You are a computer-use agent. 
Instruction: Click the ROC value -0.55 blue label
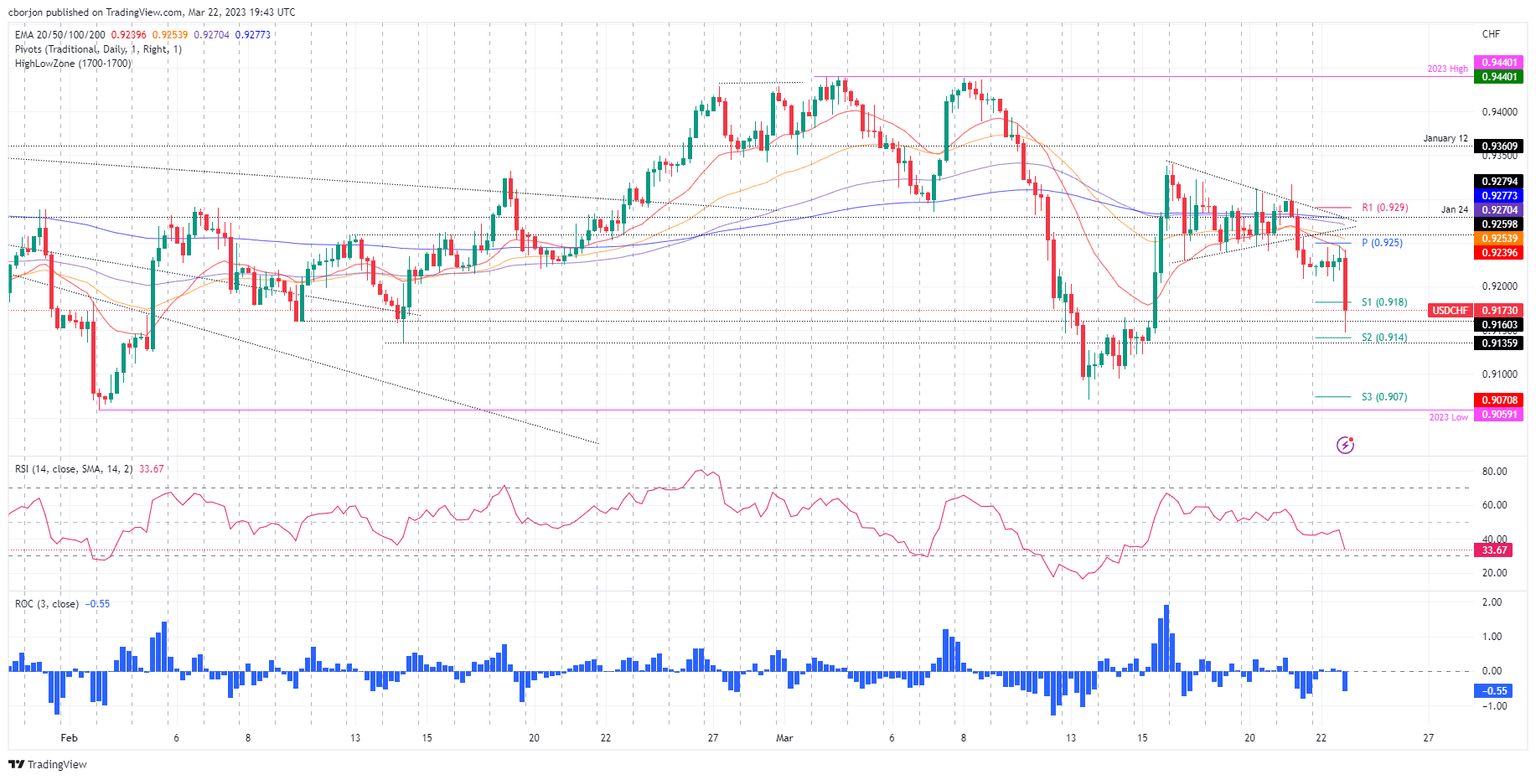1494,690
